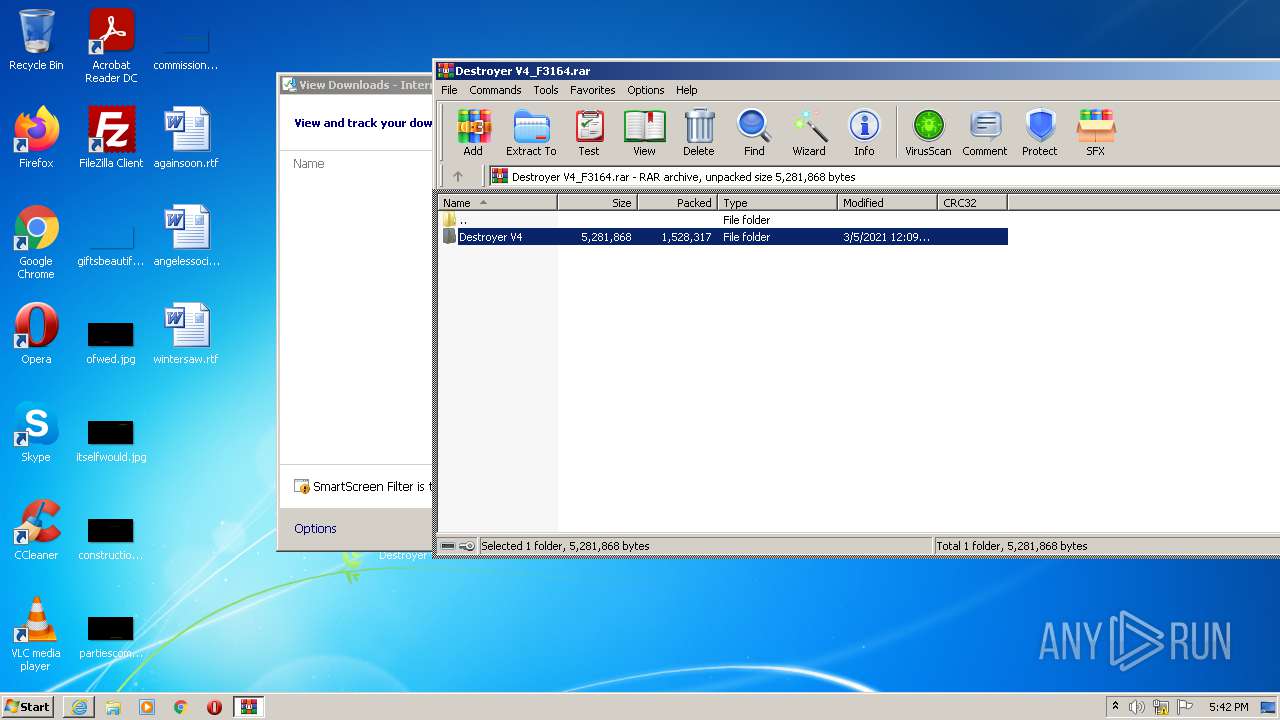Click the Delete trash icon in WinRAR
1280x720 pixels.
point(698,134)
